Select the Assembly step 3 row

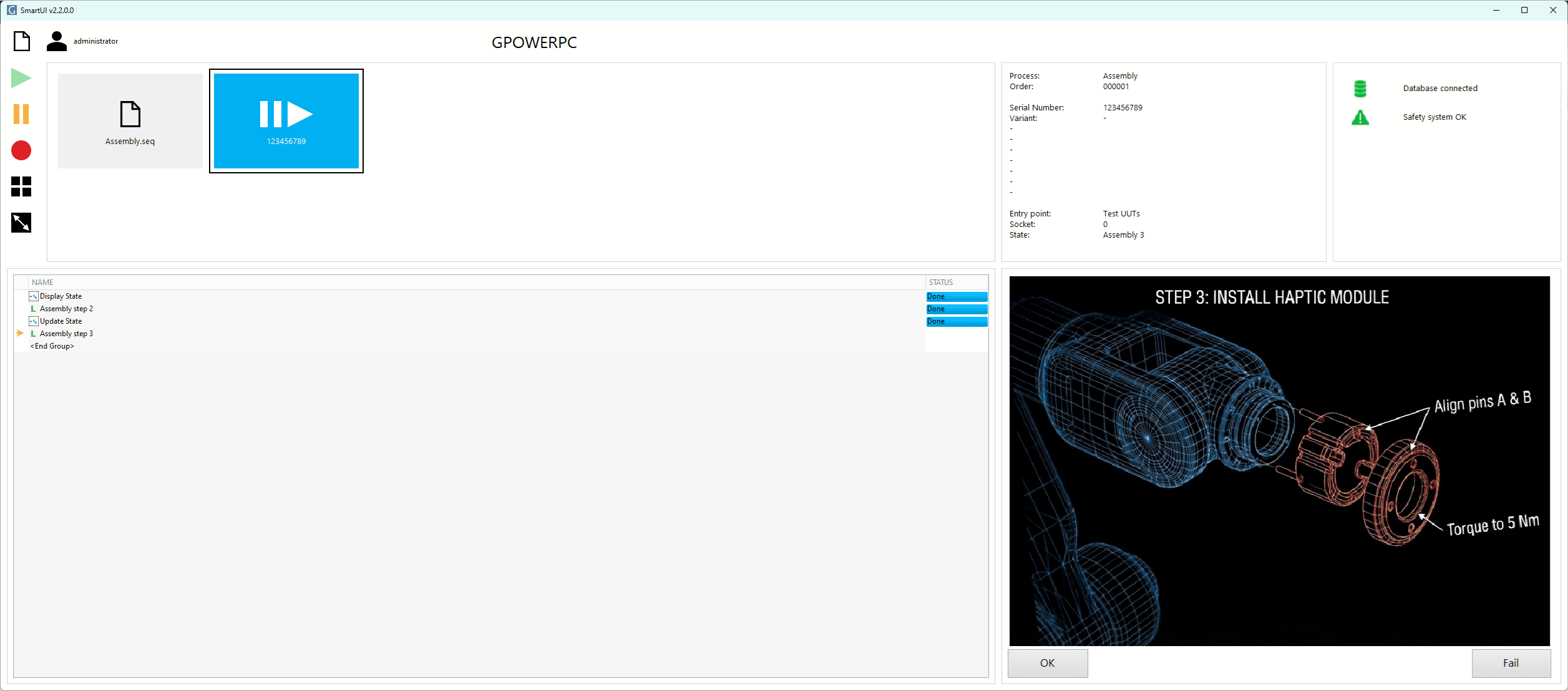point(66,334)
